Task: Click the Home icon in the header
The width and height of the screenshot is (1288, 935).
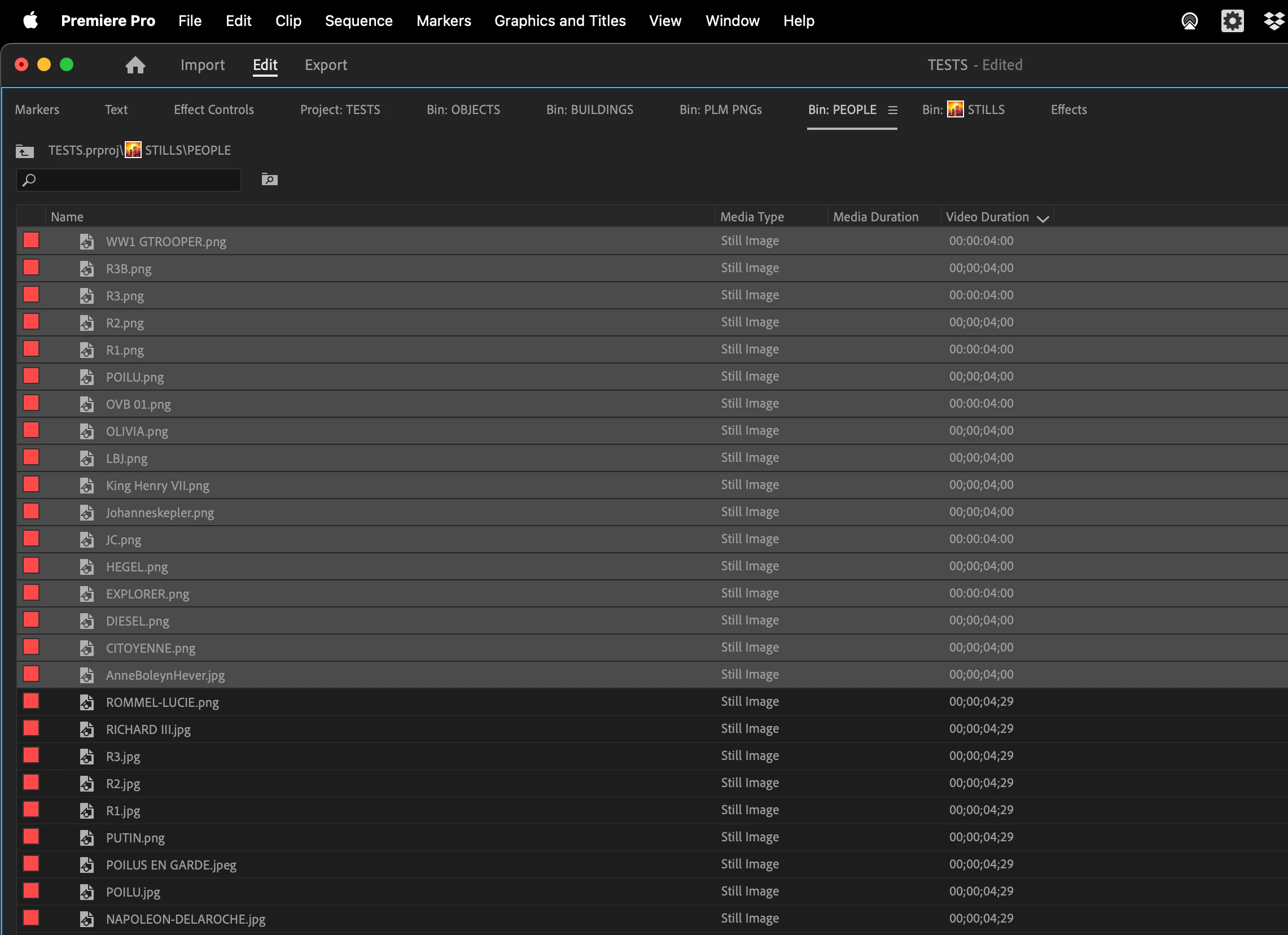Action: click(135, 65)
